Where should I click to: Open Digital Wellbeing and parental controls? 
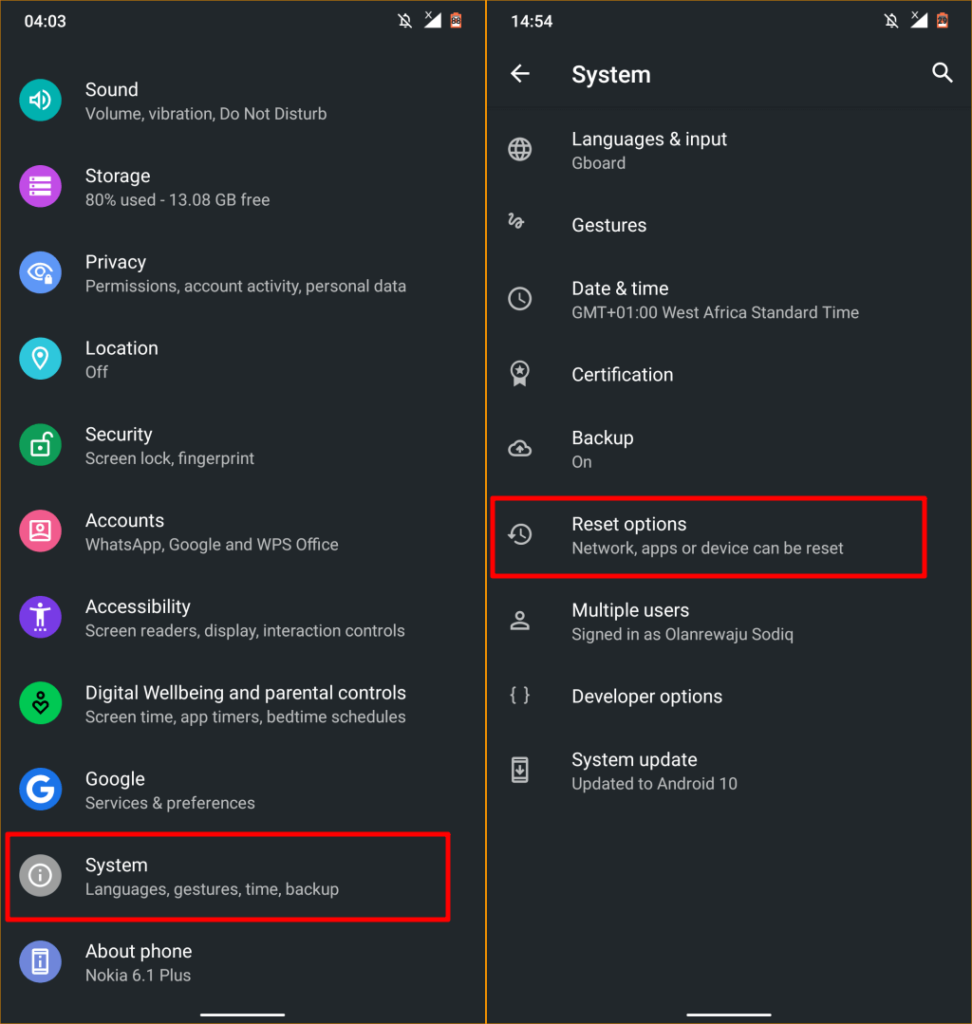(x=245, y=704)
